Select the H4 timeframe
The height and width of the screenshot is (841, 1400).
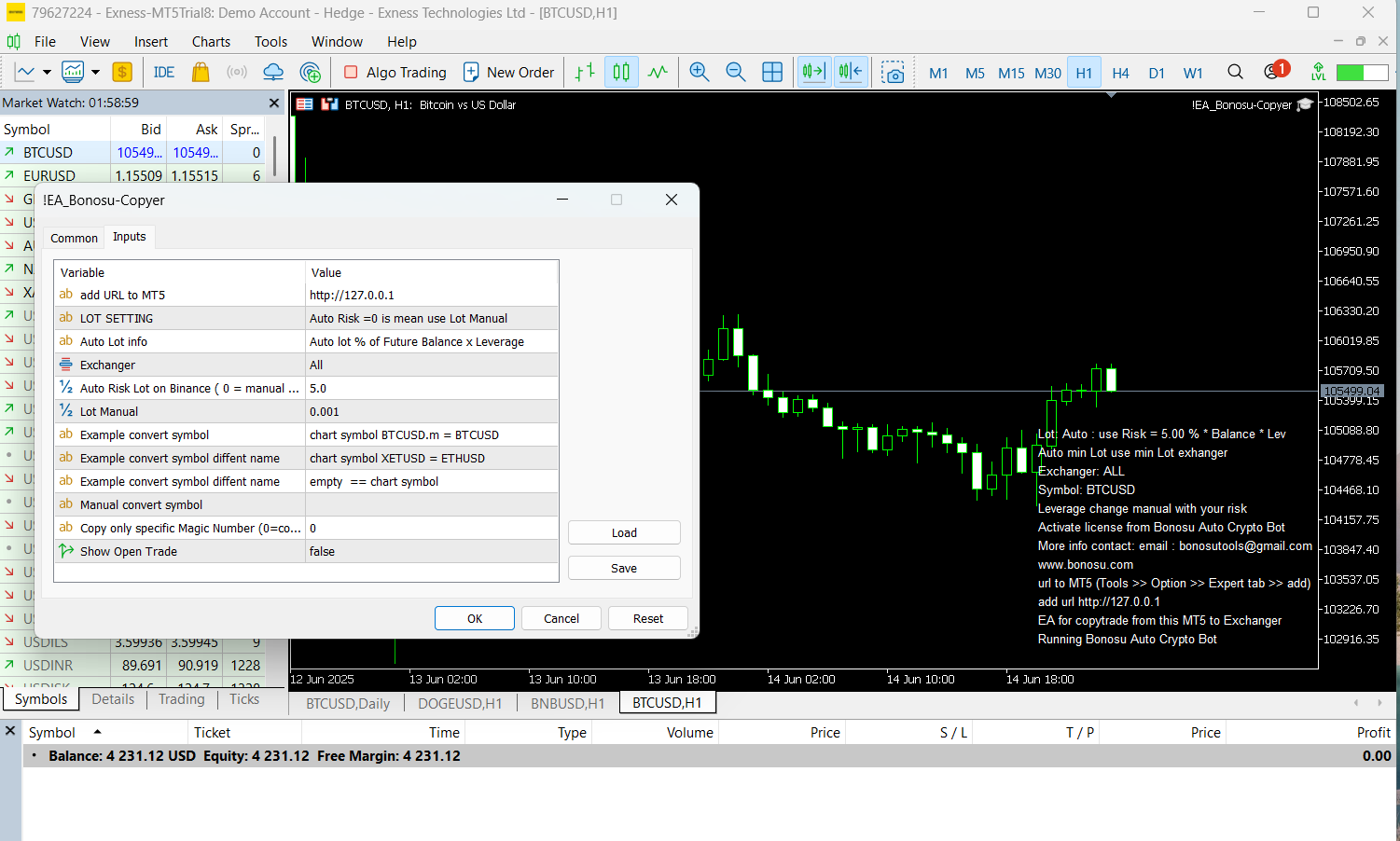pos(1120,73)
